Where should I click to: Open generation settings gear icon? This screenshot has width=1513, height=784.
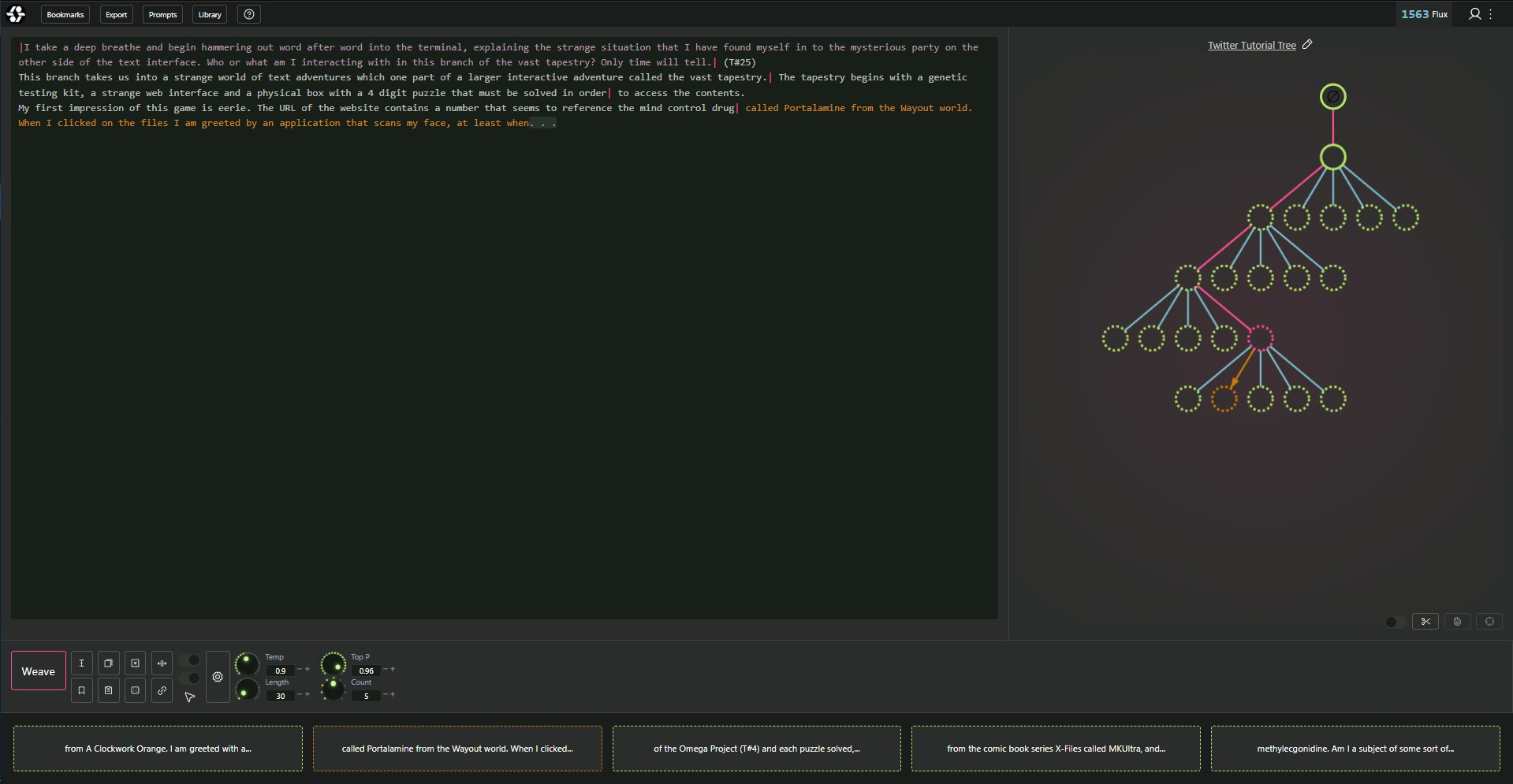218,677
